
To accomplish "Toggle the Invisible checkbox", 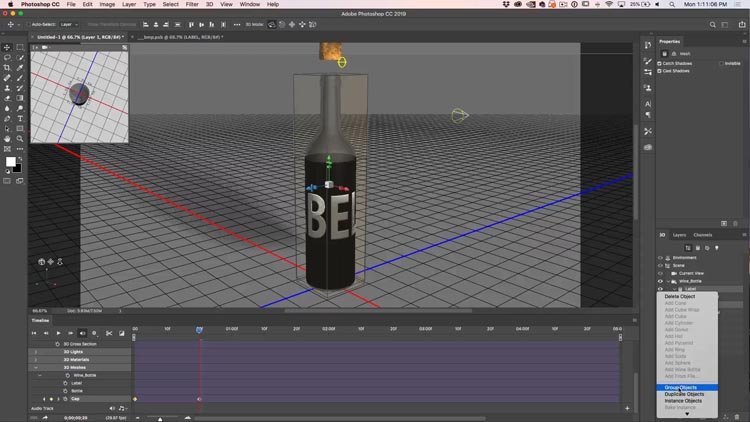I will tap(721, 63).
